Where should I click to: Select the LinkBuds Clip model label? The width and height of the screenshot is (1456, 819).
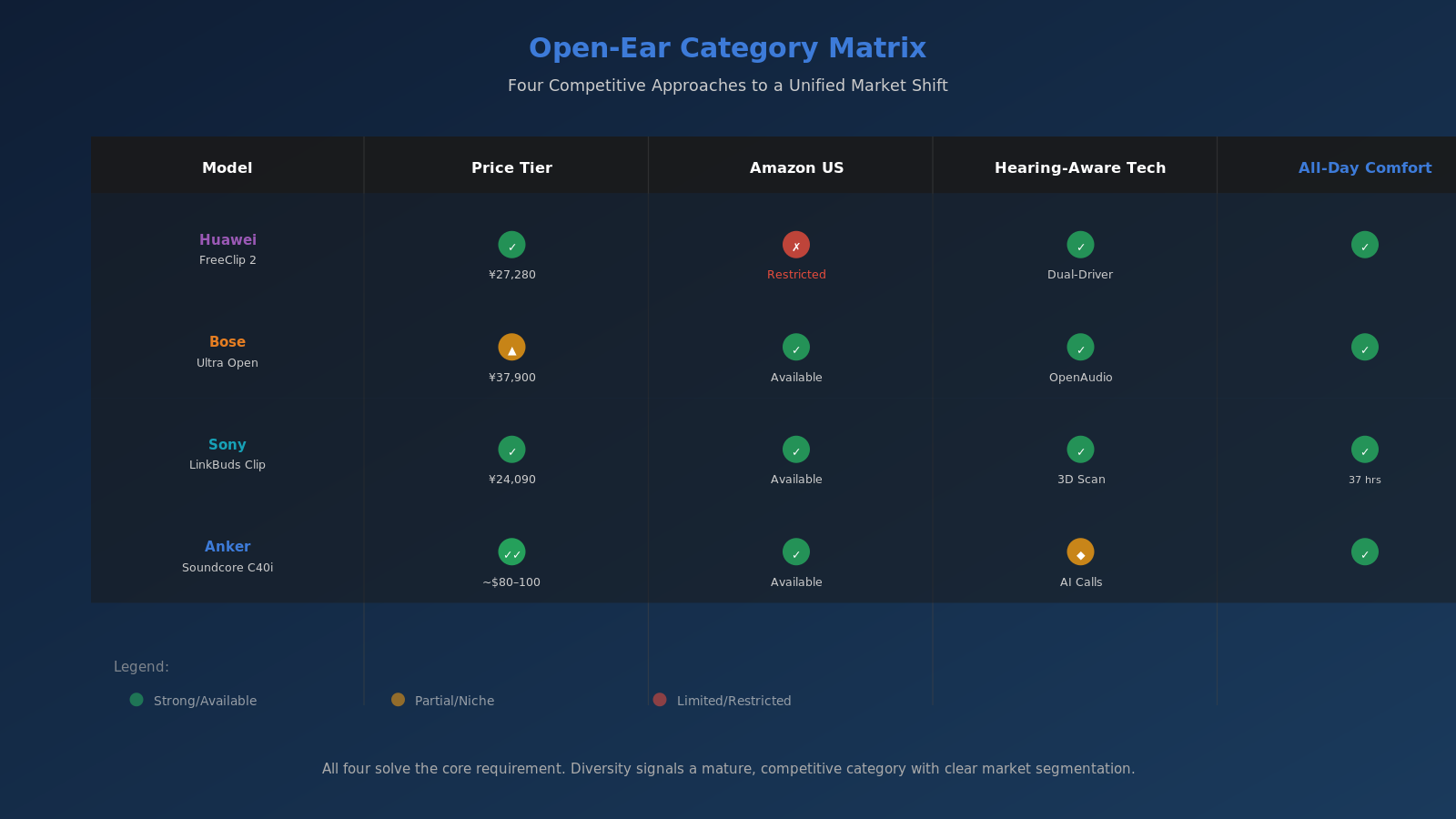click(227, 465)
